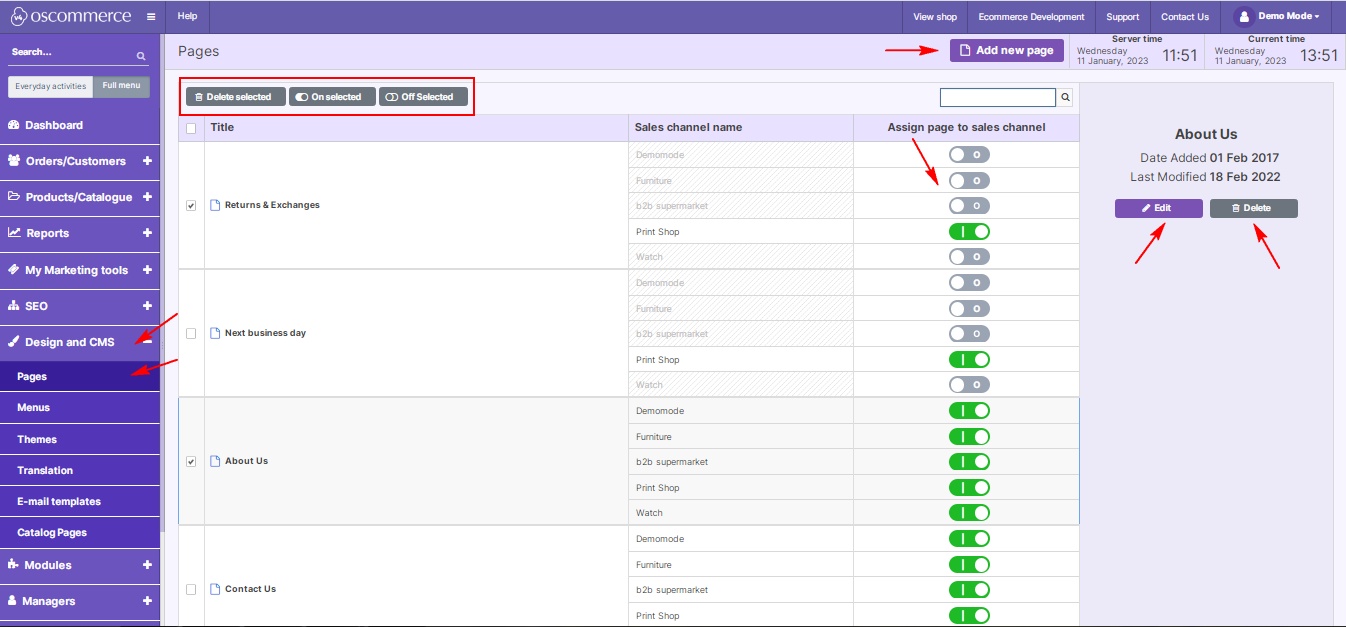This screenshot has width=1346, height=627.
Task: Click the Design and CMS brush icon
Action: coord(14,342)
